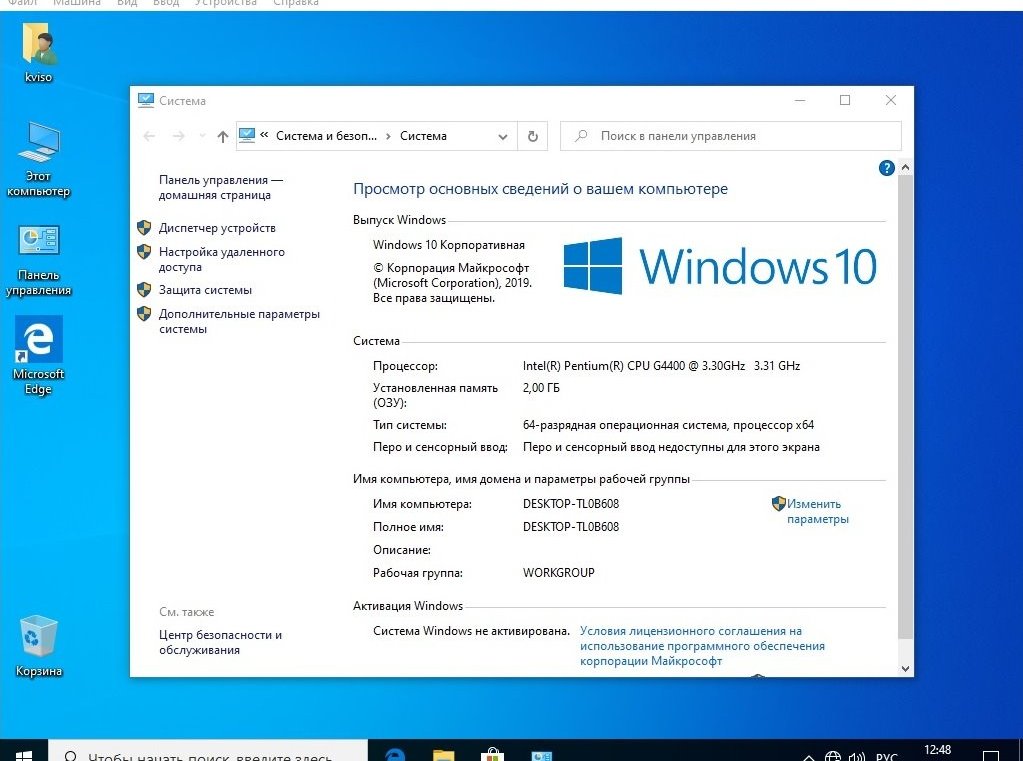Open the Ввод menu
The width and height of the screenshot is (1023, 761).
click(x=166, y=3)
